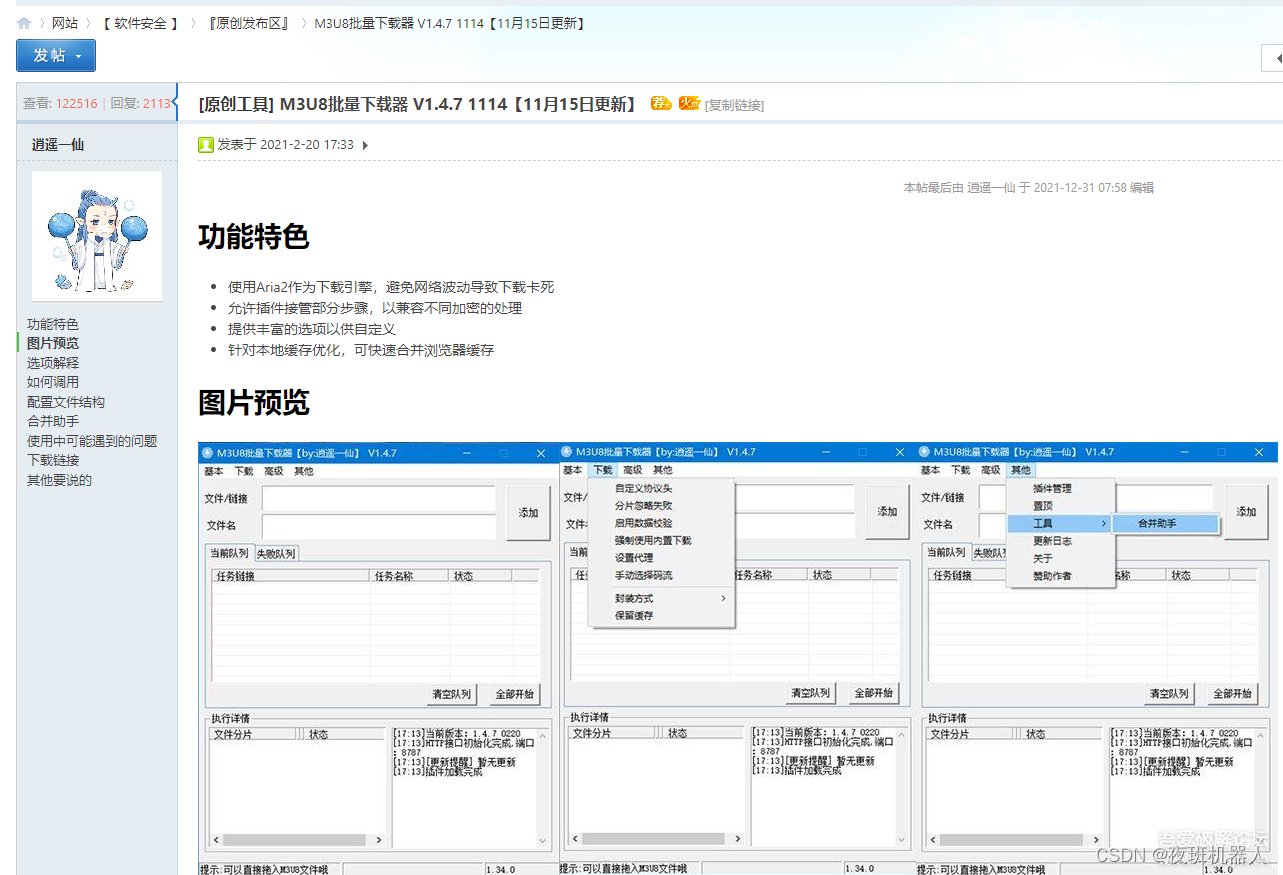Expand the triangle arrow after the post date

[x=365, y=145]
